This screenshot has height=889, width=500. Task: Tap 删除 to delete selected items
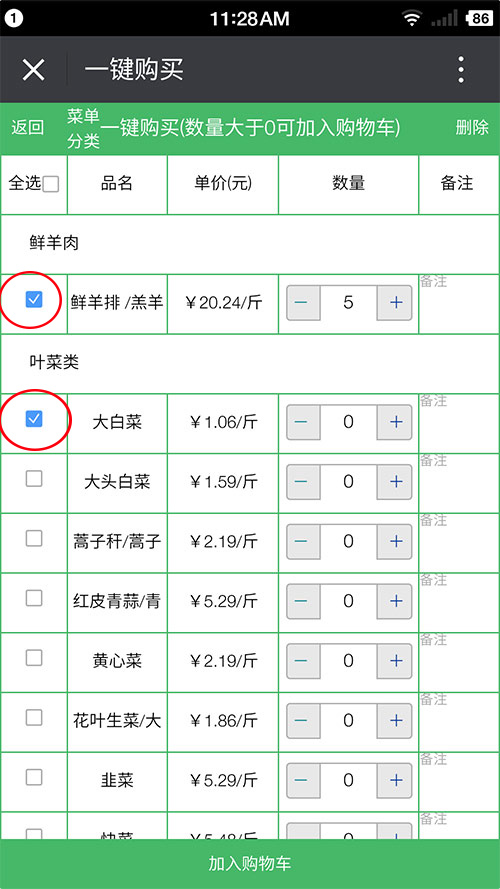click(472, 128)
